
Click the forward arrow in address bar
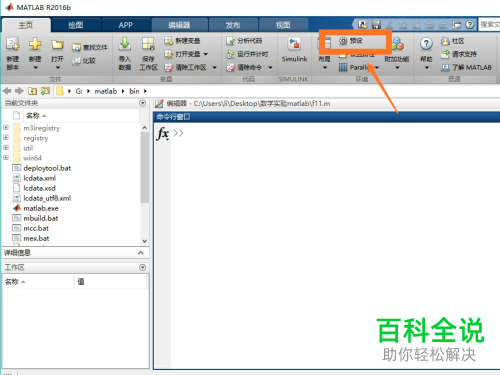(x=19, y=91)
